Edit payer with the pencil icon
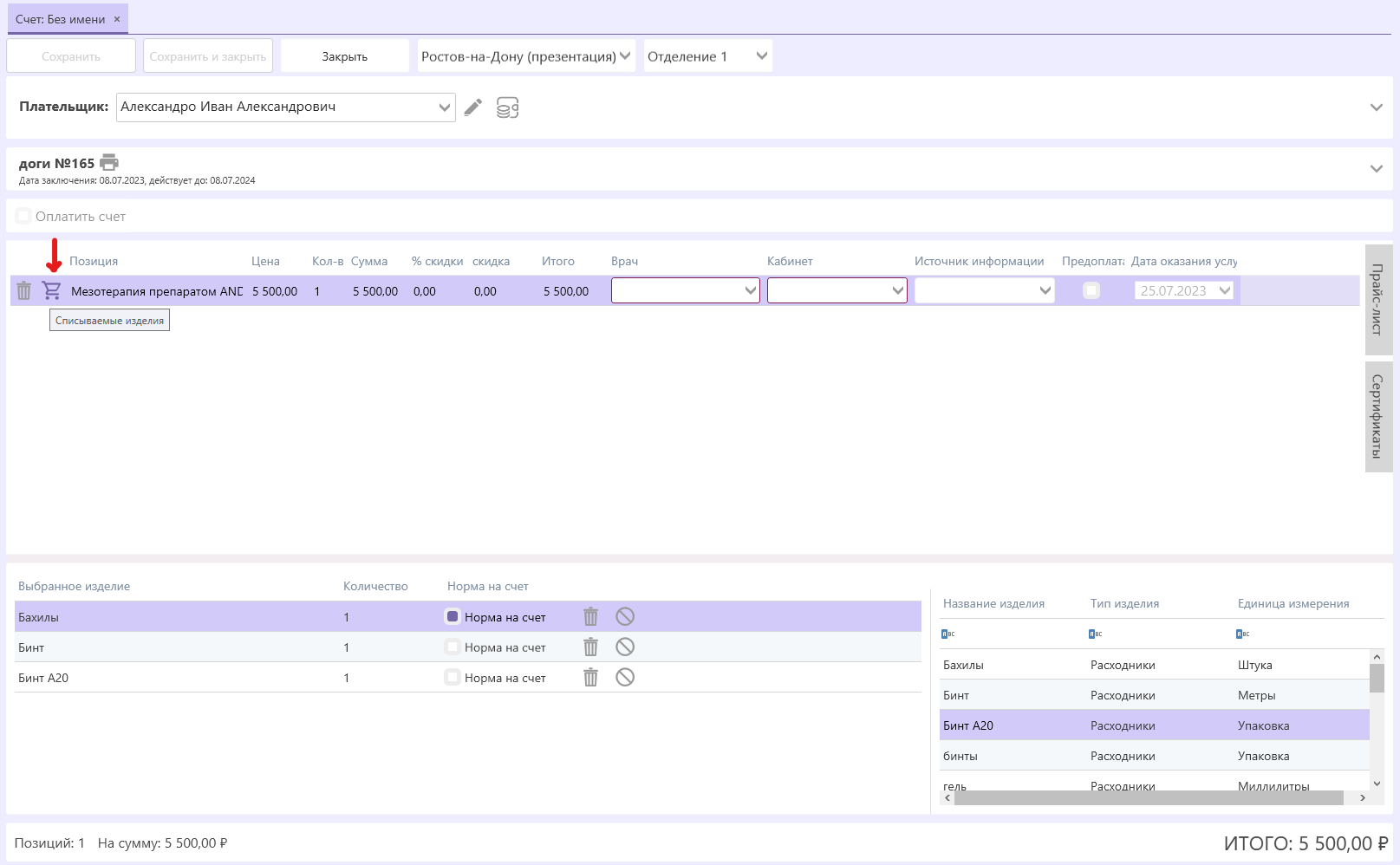This screenshot has height=865, width=1400. 472,107
